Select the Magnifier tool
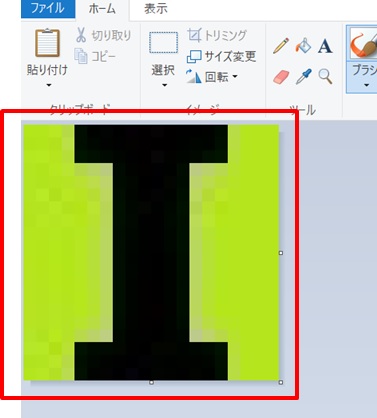 coord(325,76)
